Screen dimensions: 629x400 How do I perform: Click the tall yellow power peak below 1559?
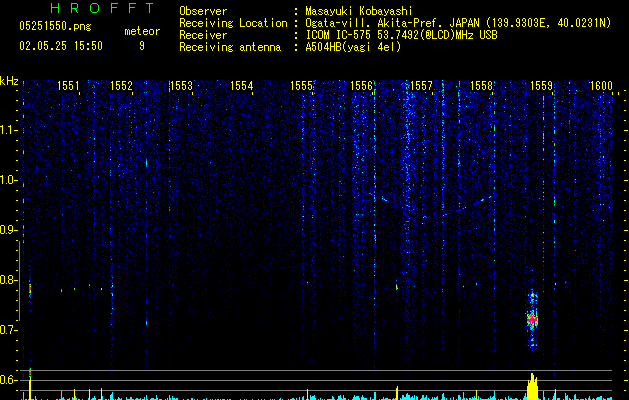(x=532, y=386)
